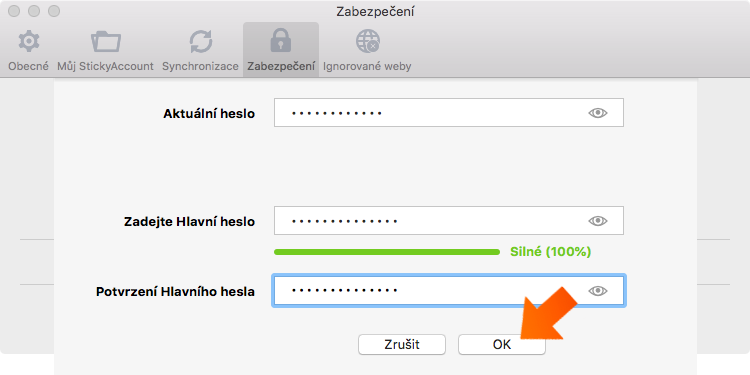Open the Synchronizace arrows icon

(200, 42)
